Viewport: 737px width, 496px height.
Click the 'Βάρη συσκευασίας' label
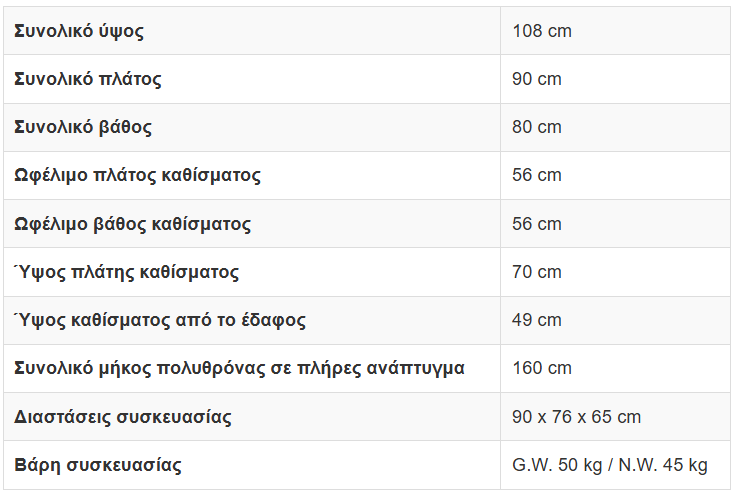pyautogui.click(x=98, y=465)
